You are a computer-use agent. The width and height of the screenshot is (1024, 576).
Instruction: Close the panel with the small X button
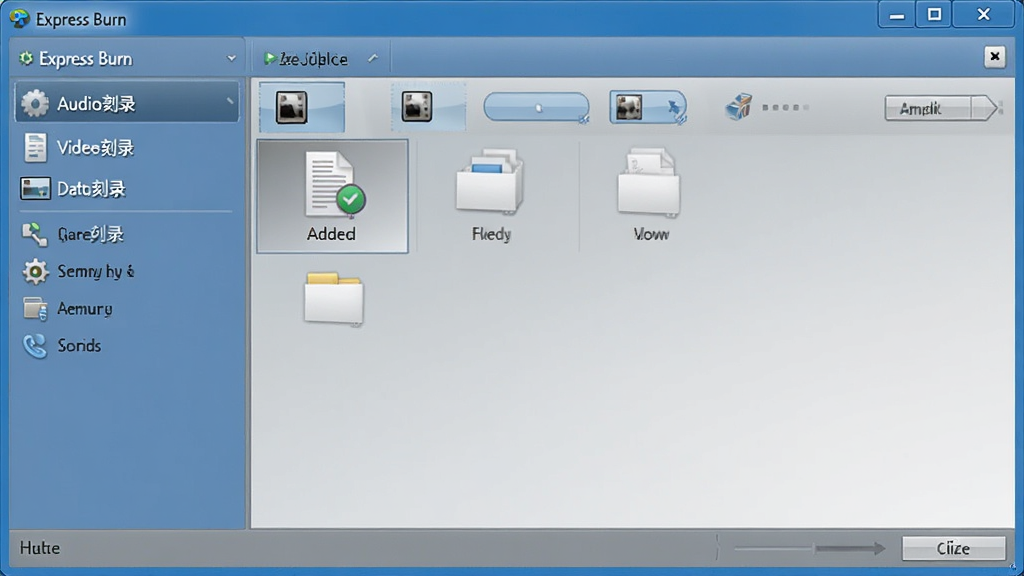pyautogui.click(x=995, y=57)
